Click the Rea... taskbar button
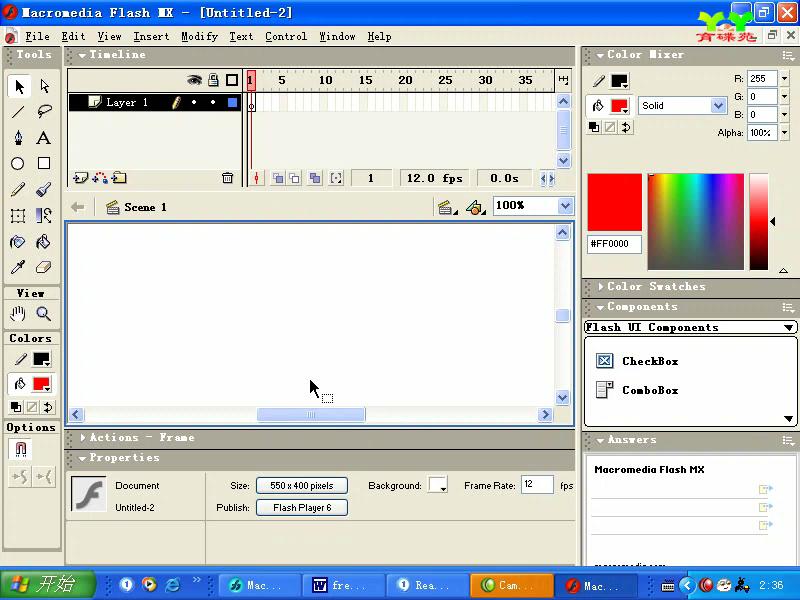The image size is (800, 600). click(428, 585)
